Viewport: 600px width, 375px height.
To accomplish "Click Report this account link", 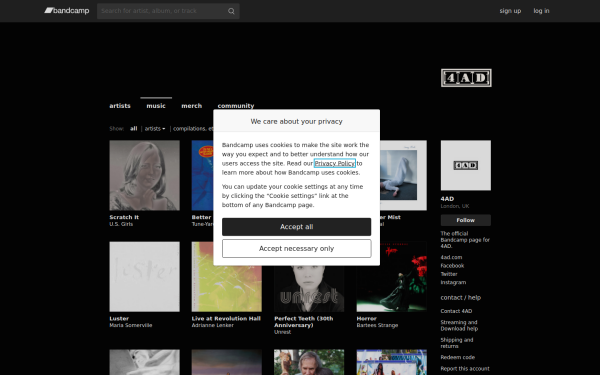I will tap(465, 368).
